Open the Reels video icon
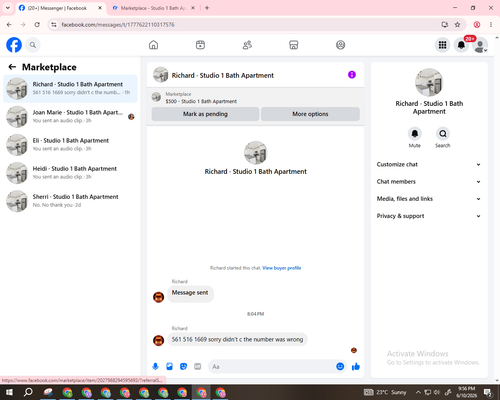This screenshot has width=500, height=400. 200,45
